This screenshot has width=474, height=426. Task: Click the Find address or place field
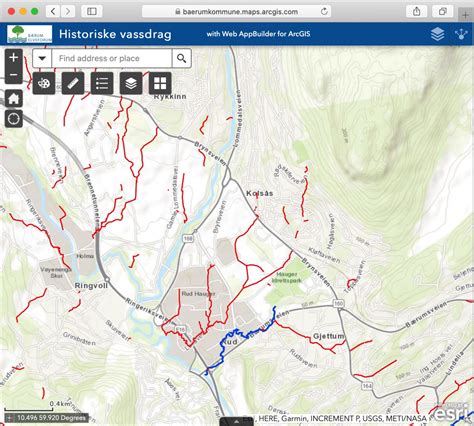[x=112, y=58]
